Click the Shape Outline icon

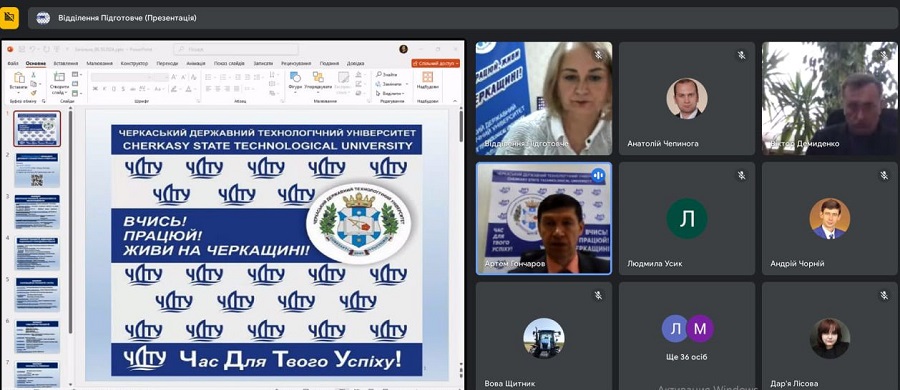pos(358,84)
